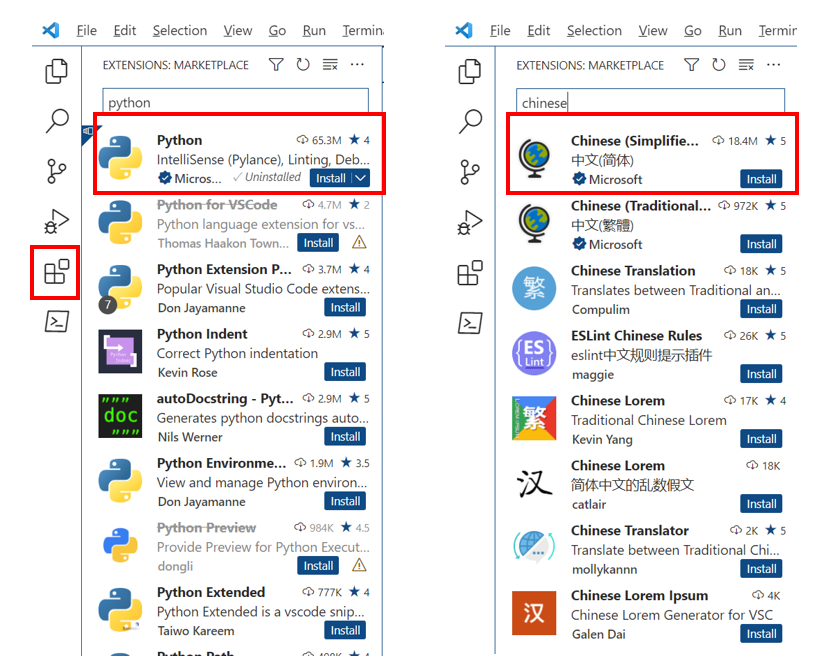Select Python Extended extension title
The width and height of the screenshot is (840, 671).
[x=211, y=592]
